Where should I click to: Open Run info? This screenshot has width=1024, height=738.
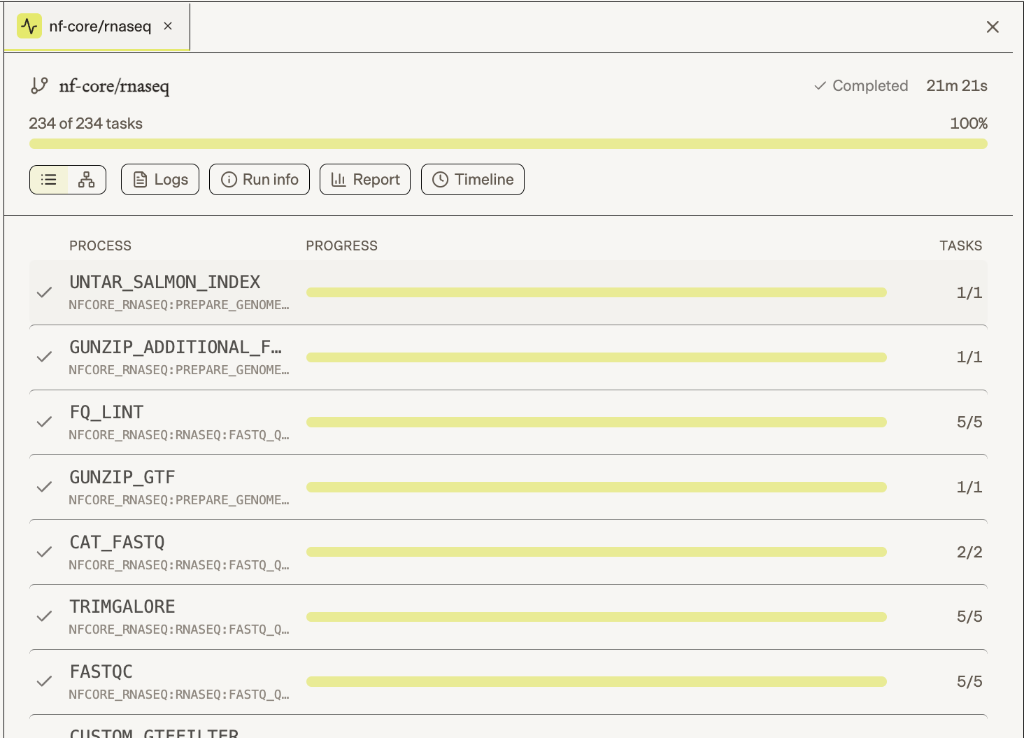pos(259,180)
